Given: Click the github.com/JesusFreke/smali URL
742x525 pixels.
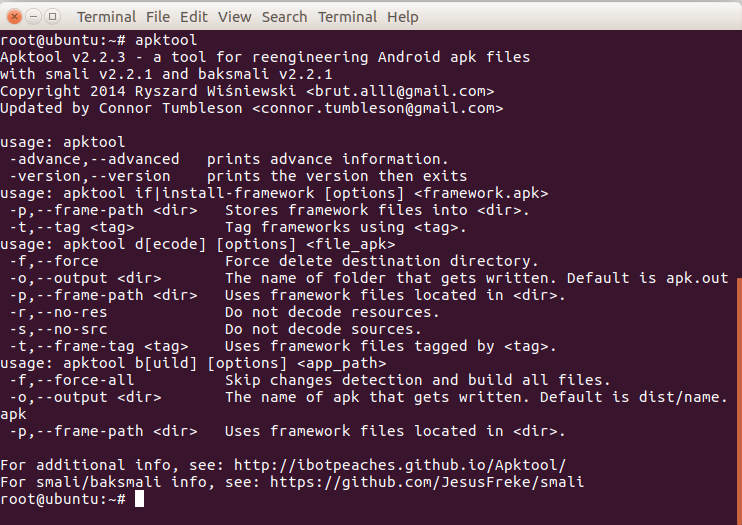Looking at the screenshot, I should tap(427, 482).
